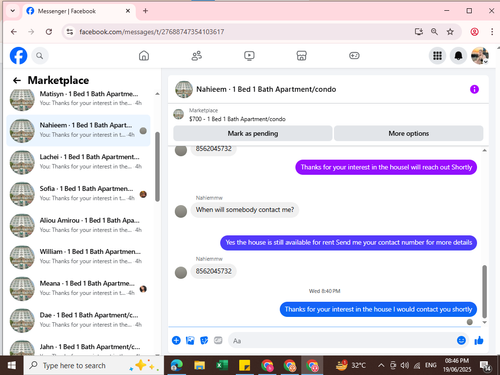This screenshot has height=375, width=500.
Task: Open Nahieem conversation header name
Action: click(x=266, y=89)
